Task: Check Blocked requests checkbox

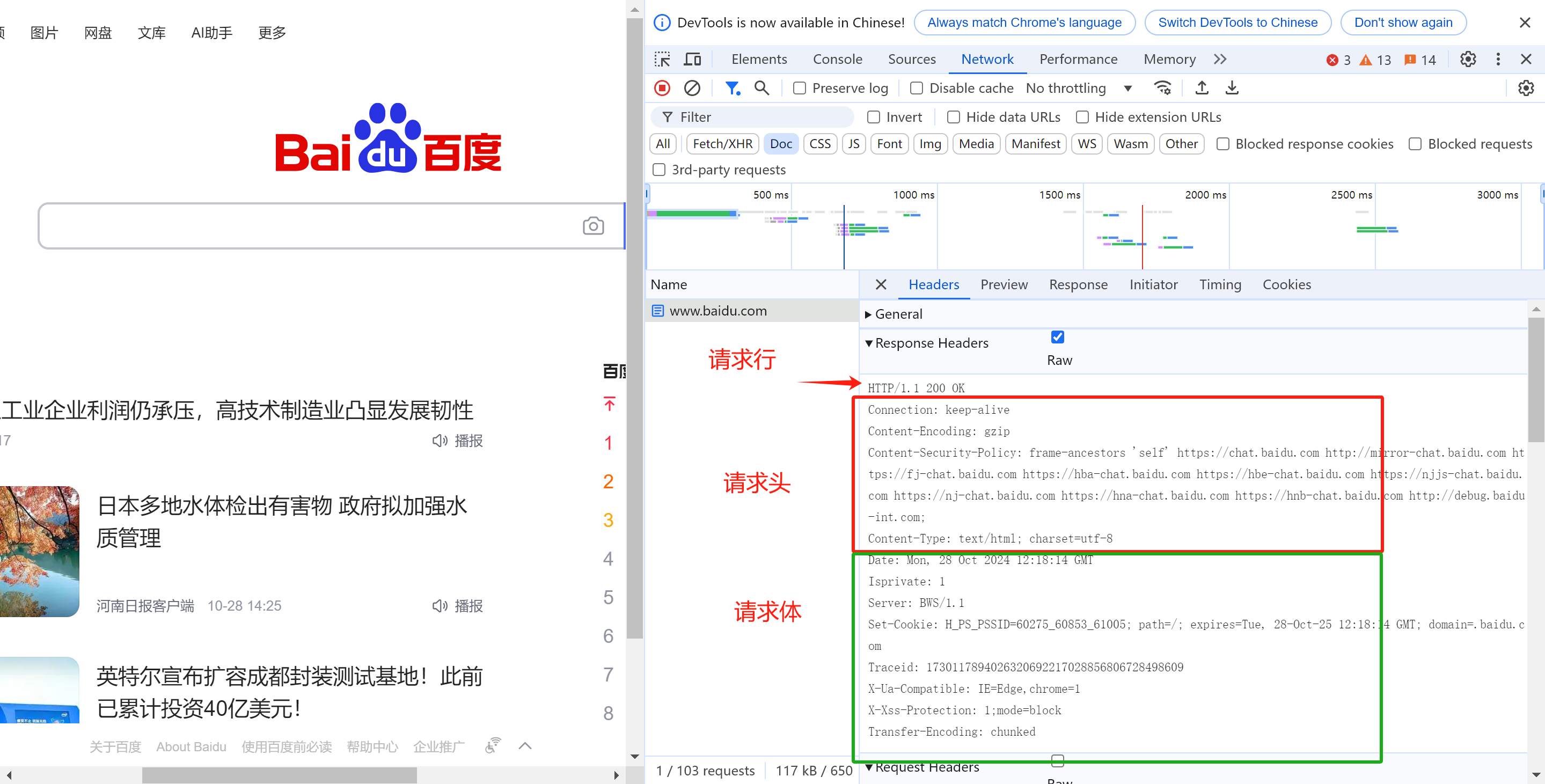Action: (1415, 144)
